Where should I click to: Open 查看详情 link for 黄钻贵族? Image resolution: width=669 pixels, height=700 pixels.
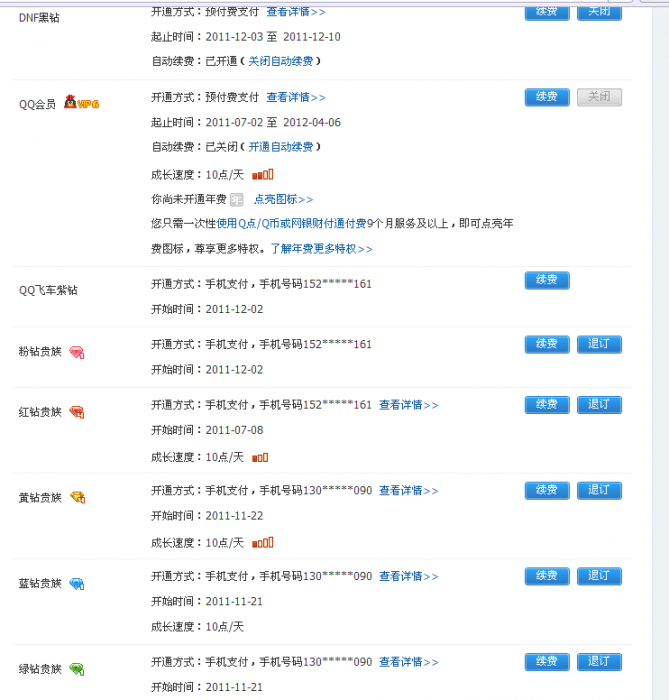point(409,491)
